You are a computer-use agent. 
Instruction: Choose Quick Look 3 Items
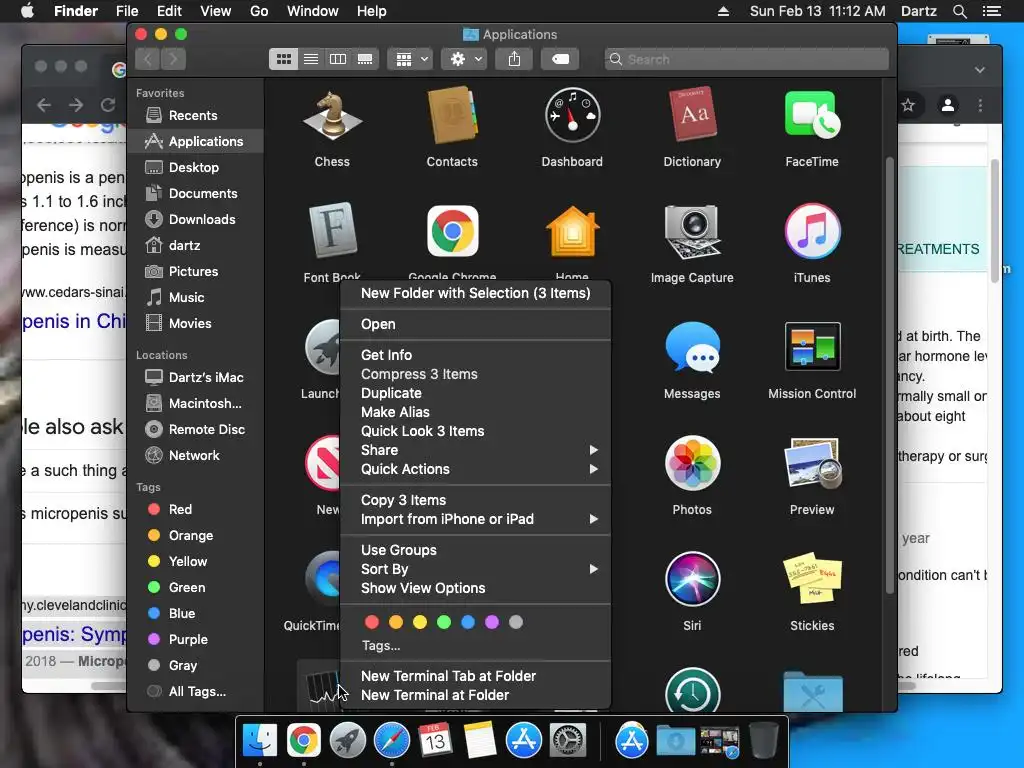click(475, 431)
